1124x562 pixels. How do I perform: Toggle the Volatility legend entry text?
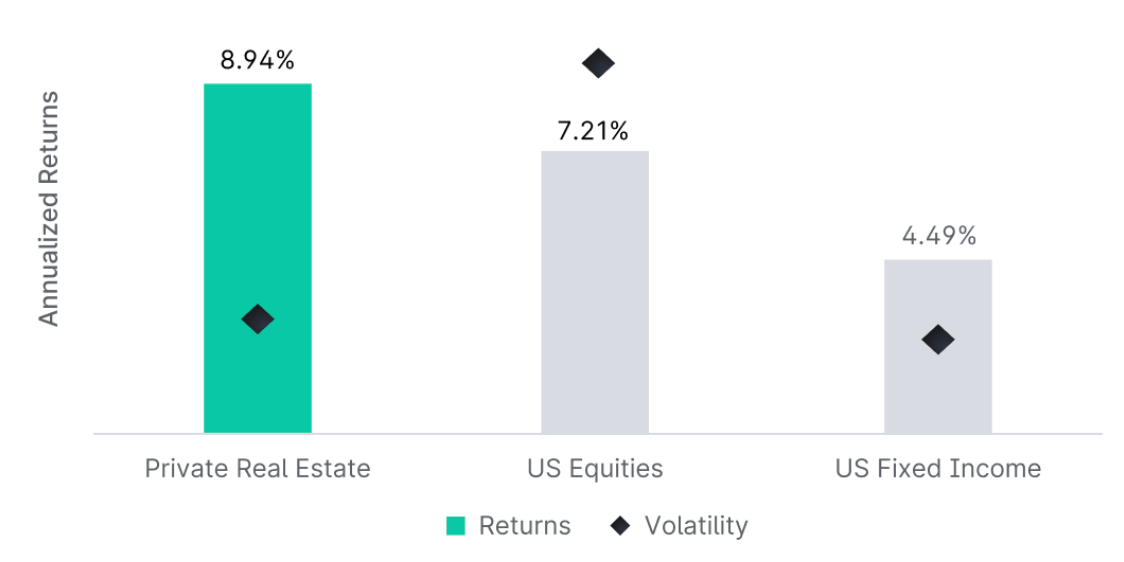tap(696, 526)
